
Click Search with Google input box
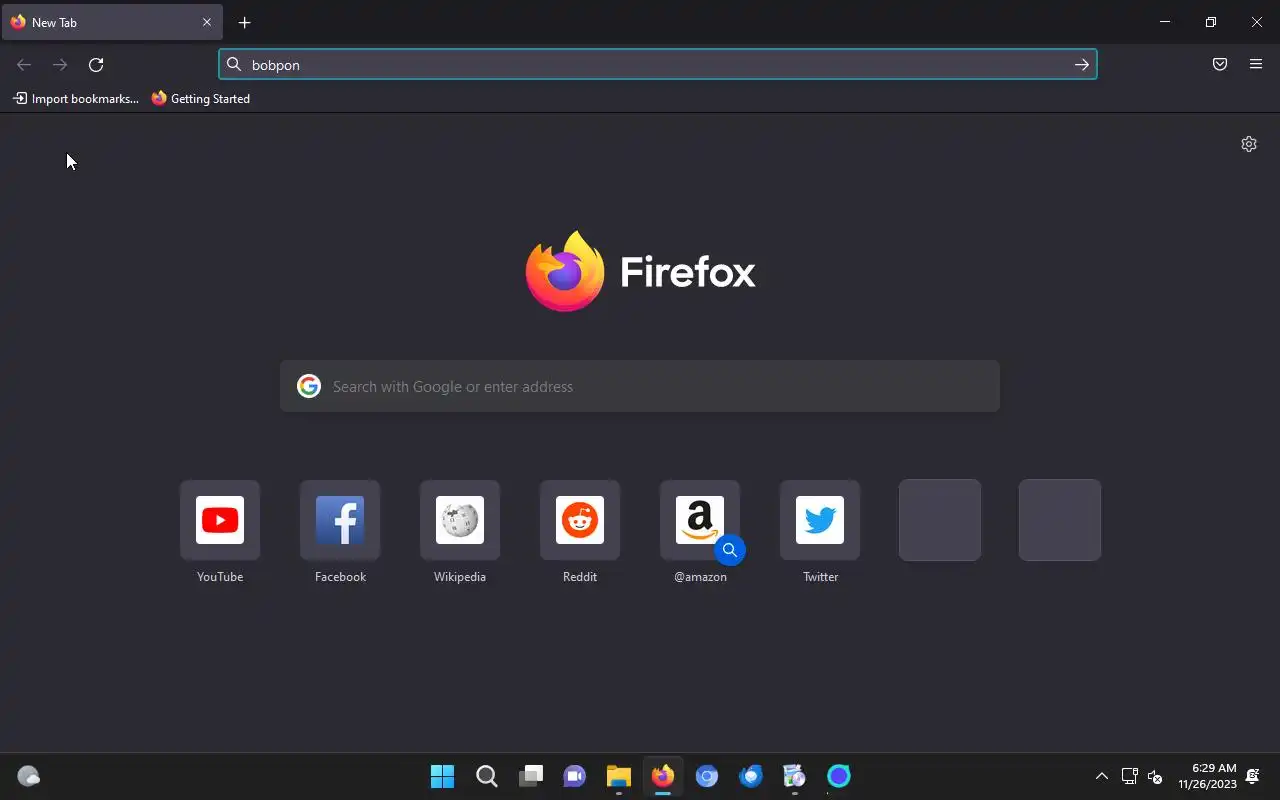coord(640,386)
